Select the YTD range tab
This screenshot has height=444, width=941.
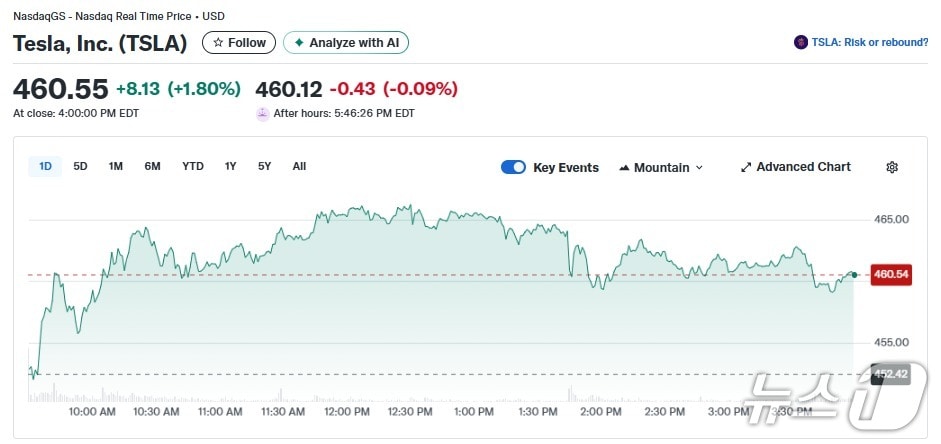tap(192, 166)
